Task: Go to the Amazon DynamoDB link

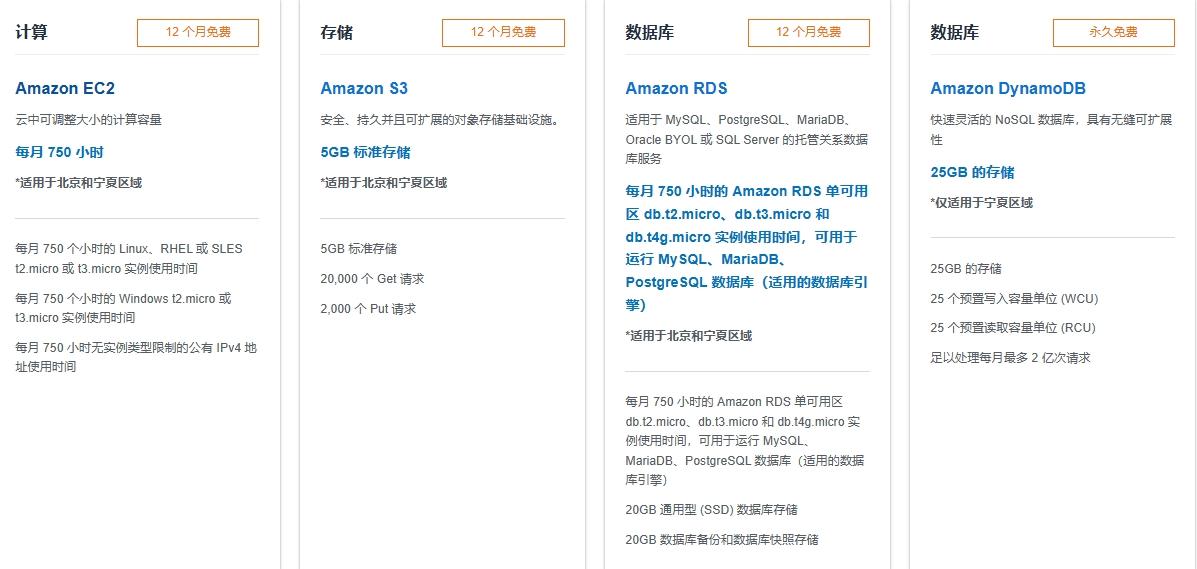Action: [1008, 88]
